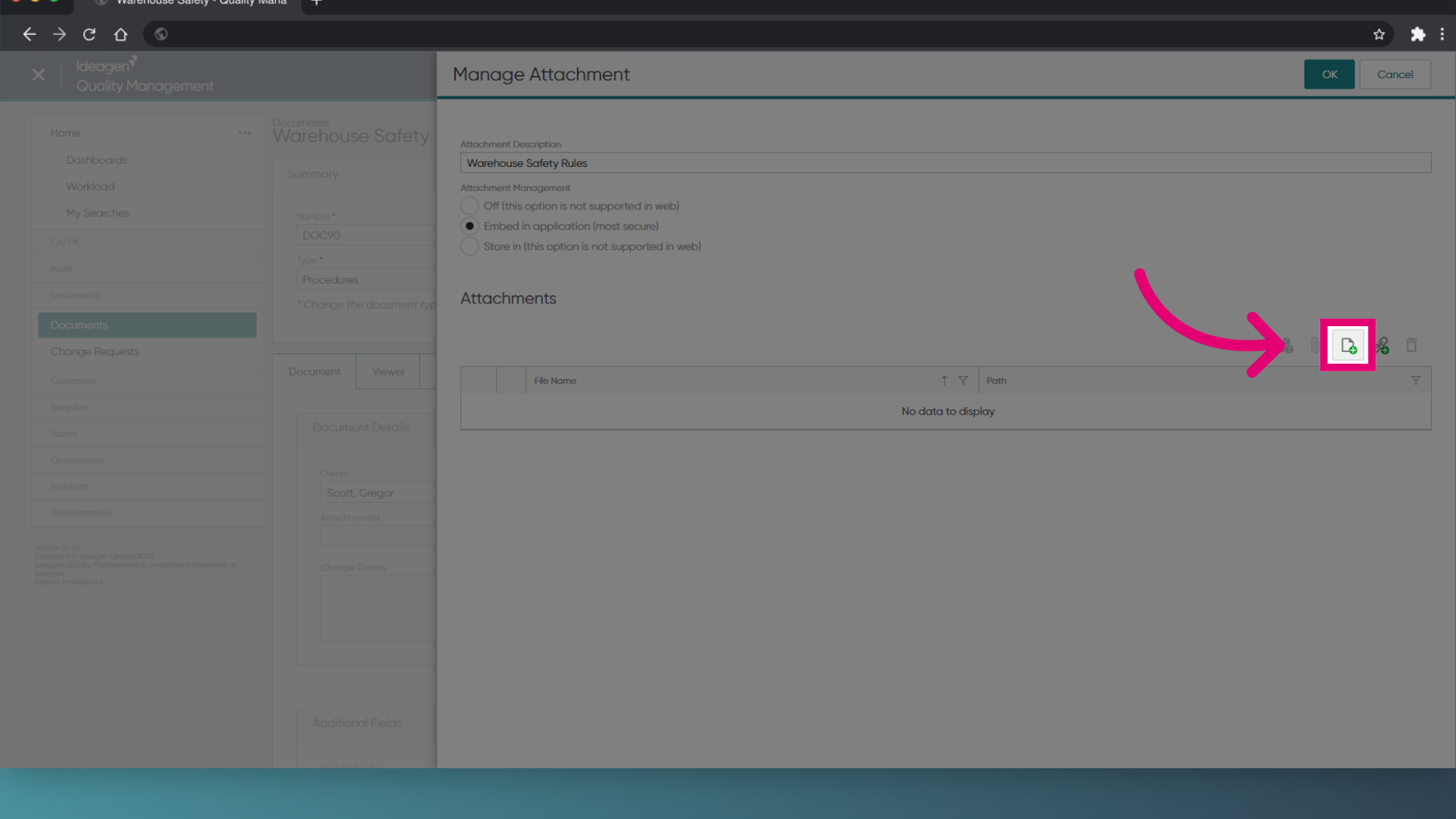Image resolution: width=1456 pixels, height=819 pixels.
Task: Open the File Name column filter
Action: [963, 381]
